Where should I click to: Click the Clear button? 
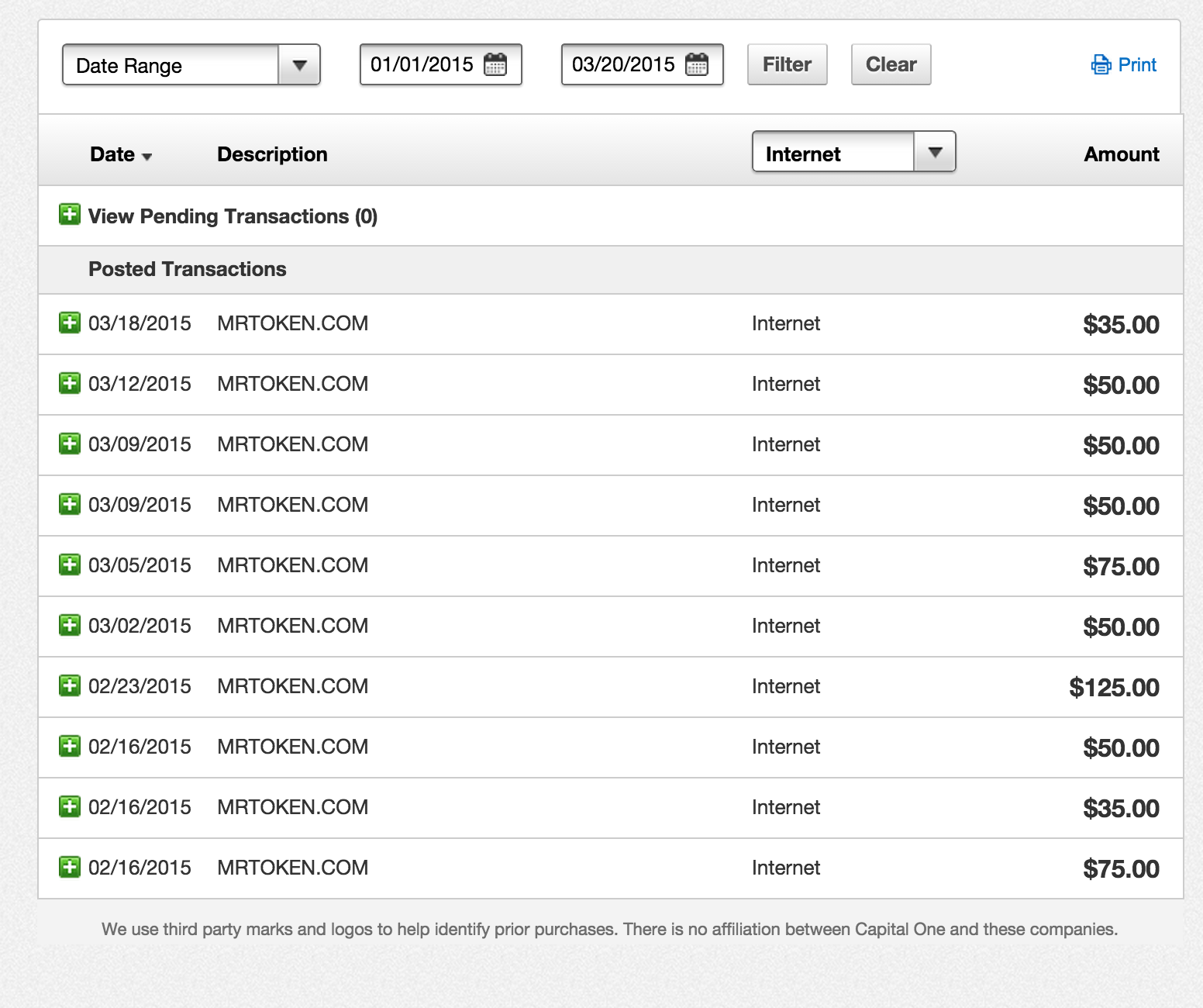pos(891,64)
